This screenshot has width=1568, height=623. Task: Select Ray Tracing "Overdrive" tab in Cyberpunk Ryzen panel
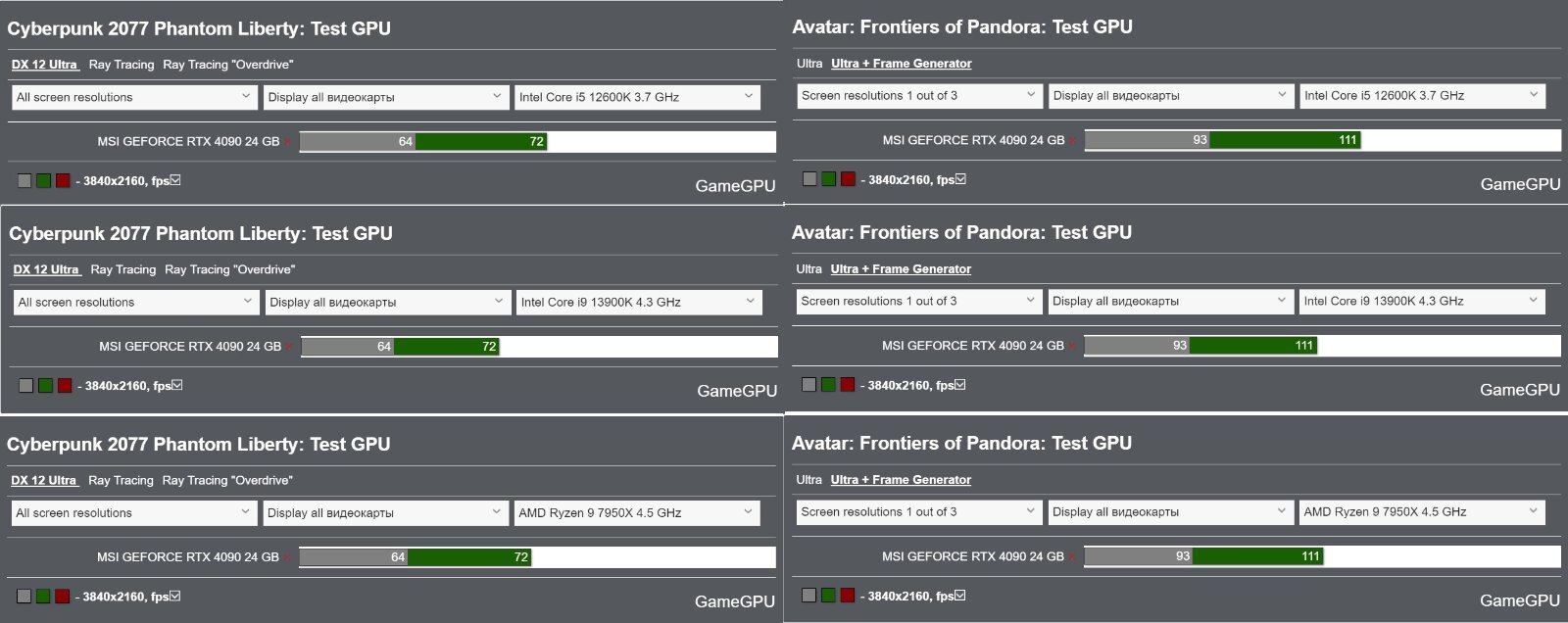pyautogui.click(x=227, y=480)
